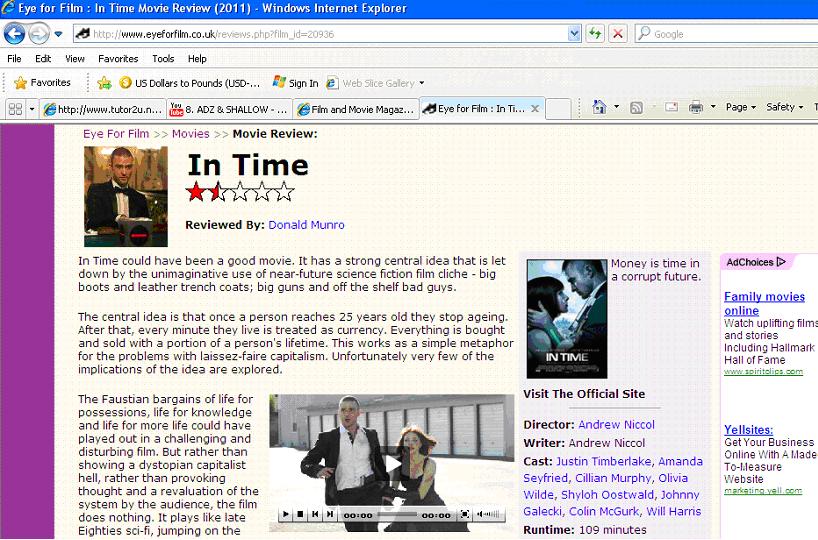The width and height of the screenshot is (818, 540).
Task: Click the red Stop loading icon
Action: (x=618, y=34)
